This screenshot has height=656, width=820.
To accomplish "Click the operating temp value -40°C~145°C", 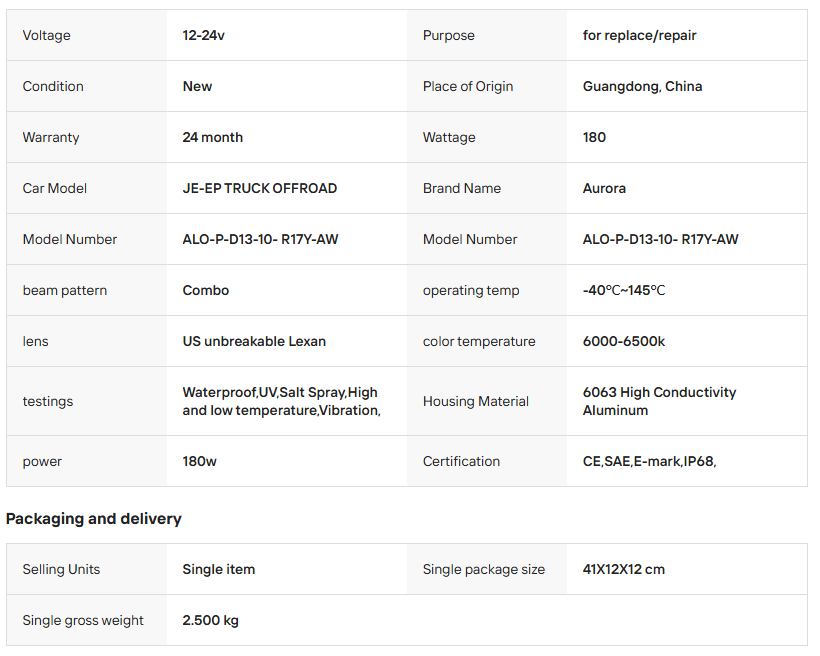I will [624, 290].
